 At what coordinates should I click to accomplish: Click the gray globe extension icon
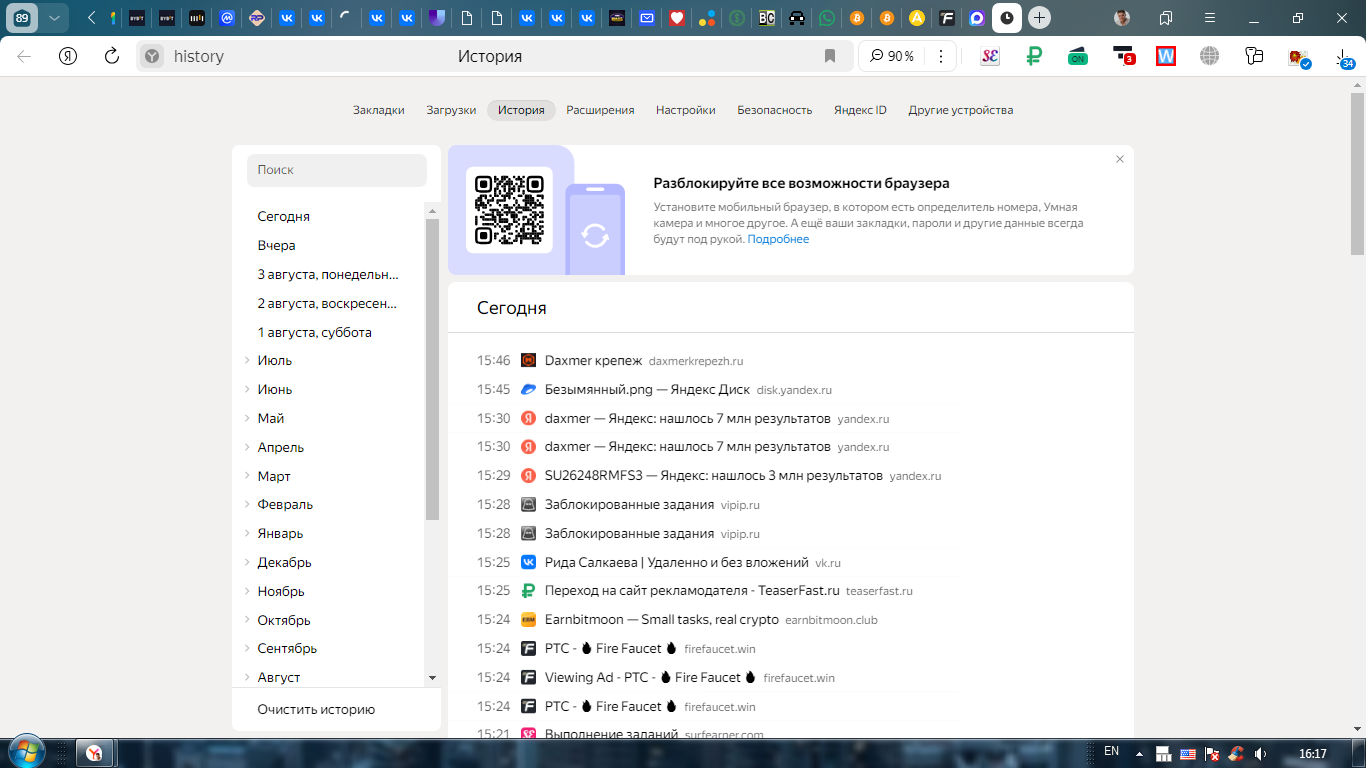[1210, 56]
